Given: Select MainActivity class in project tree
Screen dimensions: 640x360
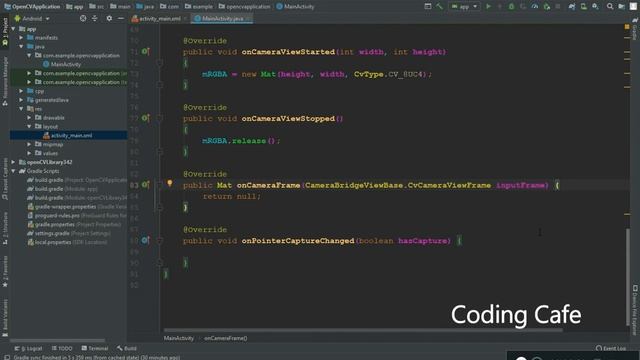Looking at the screenshot, I should (62, 64).
